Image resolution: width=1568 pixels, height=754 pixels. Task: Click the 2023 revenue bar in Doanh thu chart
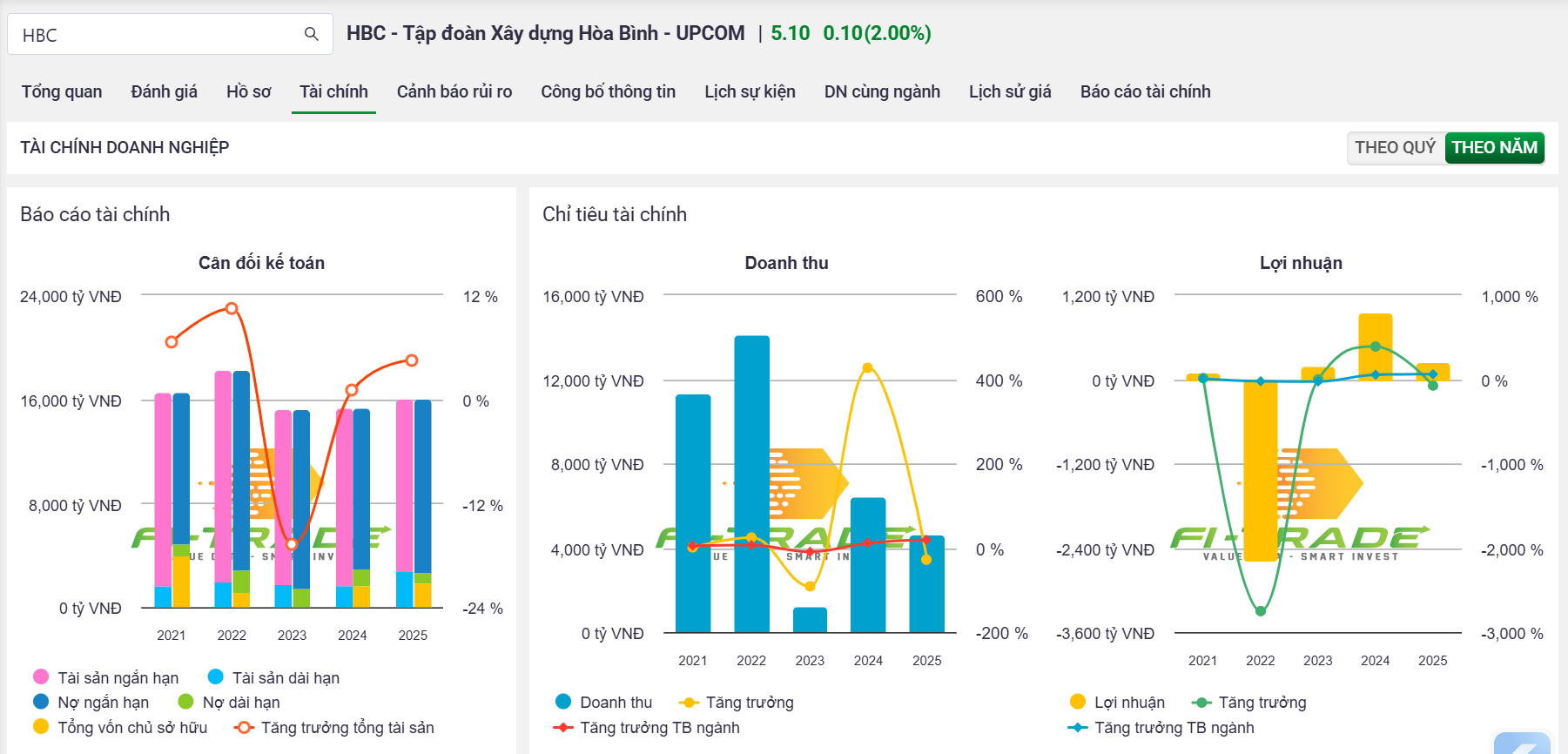(x=810, y=620)
